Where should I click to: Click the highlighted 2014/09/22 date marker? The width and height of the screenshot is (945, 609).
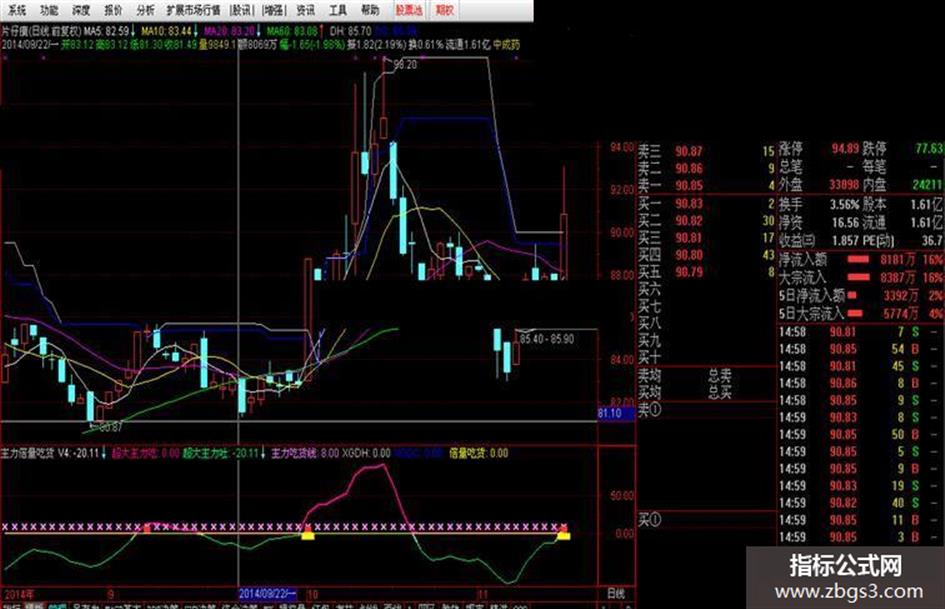pyautogui.click(x=268, y=593)
